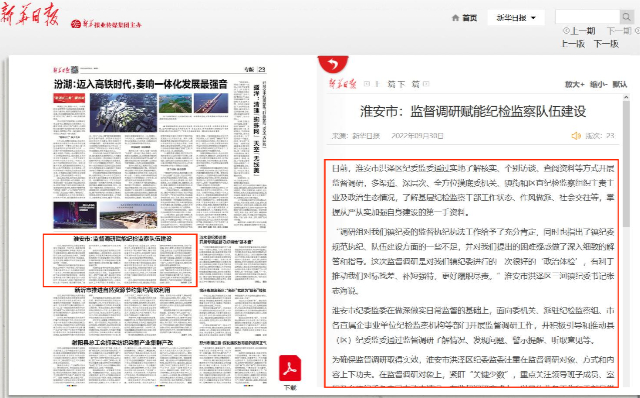Viewport: 640px width, 398px height.
Task: Click the home icon beside 首页
Action: coord(456,18)
